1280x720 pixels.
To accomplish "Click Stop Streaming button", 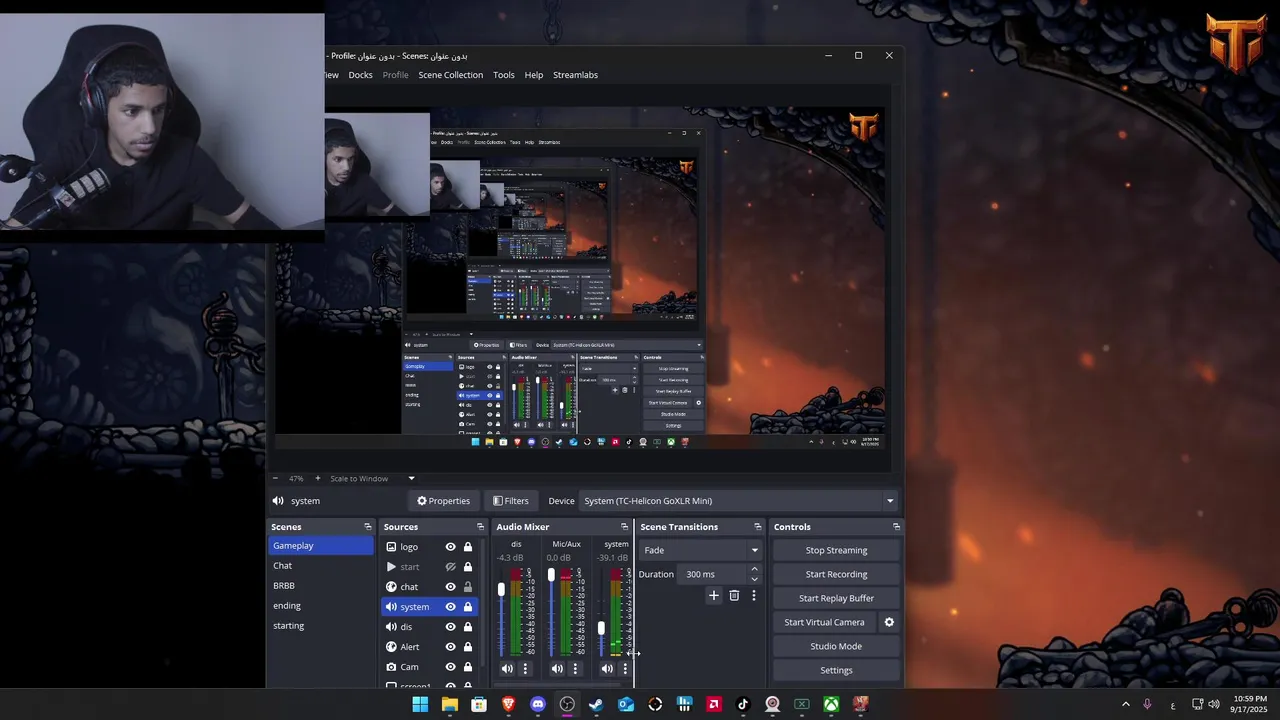I will (x=836, y=550).
